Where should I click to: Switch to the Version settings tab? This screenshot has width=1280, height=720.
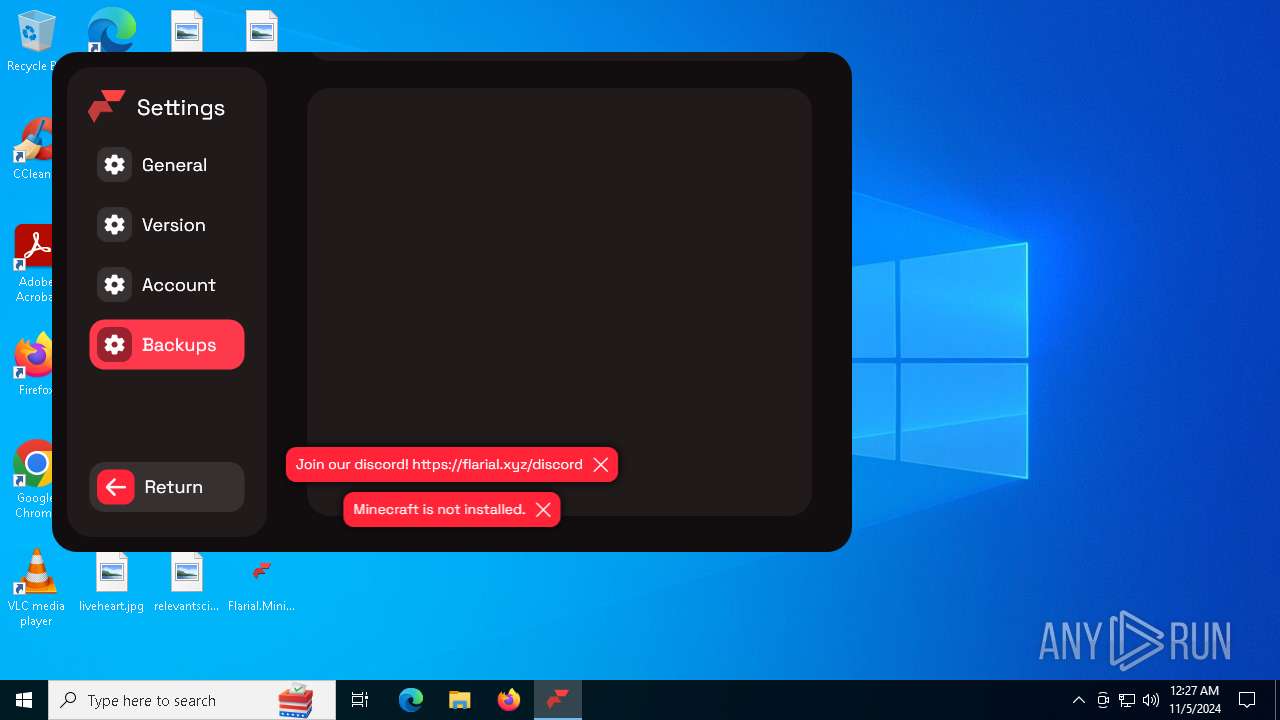click(166, 225)
